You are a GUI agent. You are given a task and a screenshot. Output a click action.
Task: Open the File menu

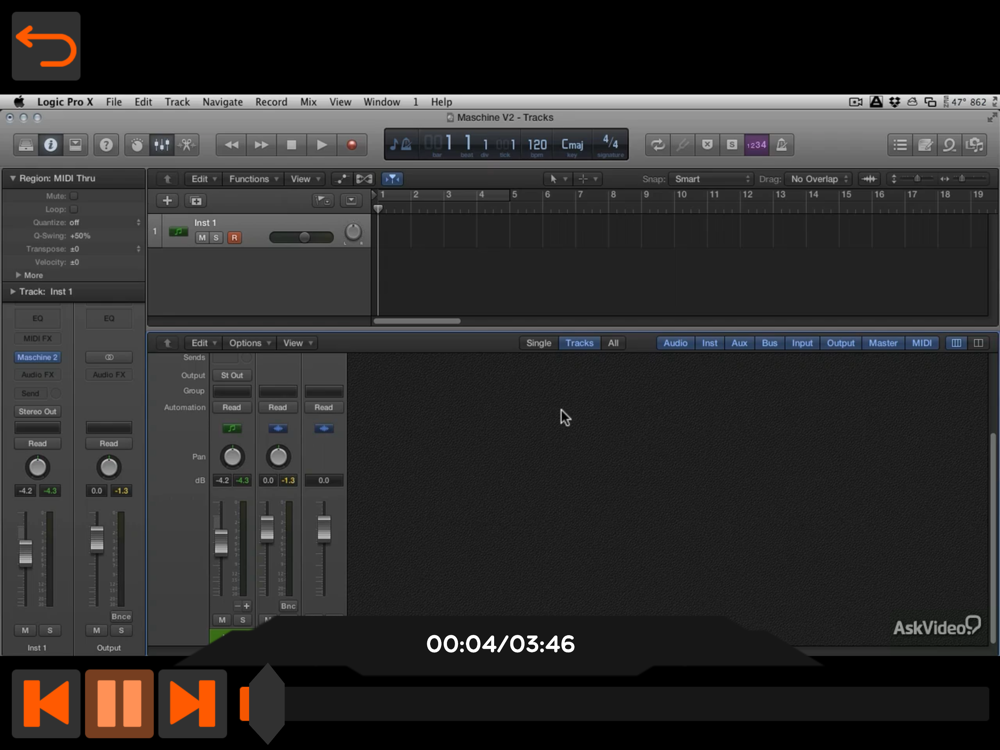coord(114,102)
